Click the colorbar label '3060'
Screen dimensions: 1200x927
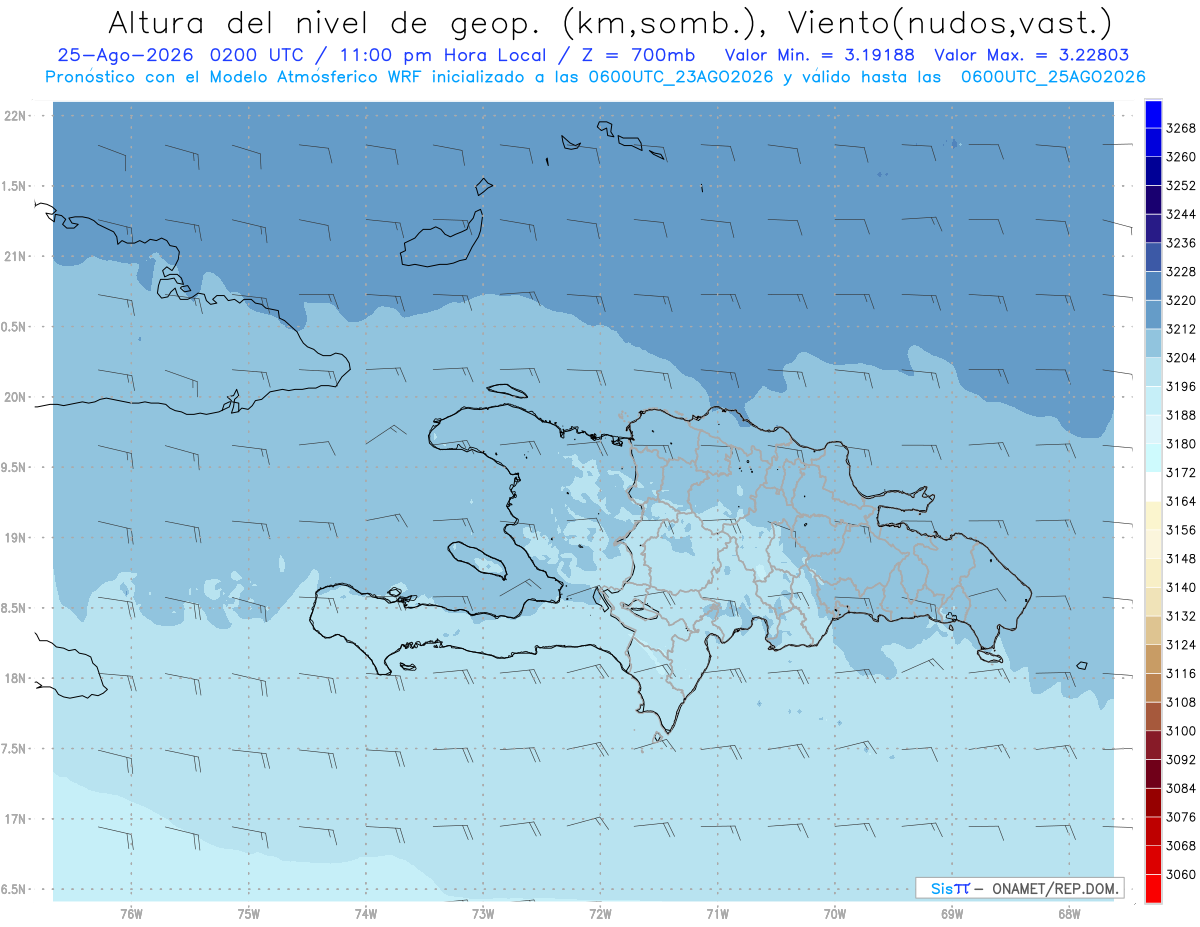pyautogui.click(x=1181, y=875)
